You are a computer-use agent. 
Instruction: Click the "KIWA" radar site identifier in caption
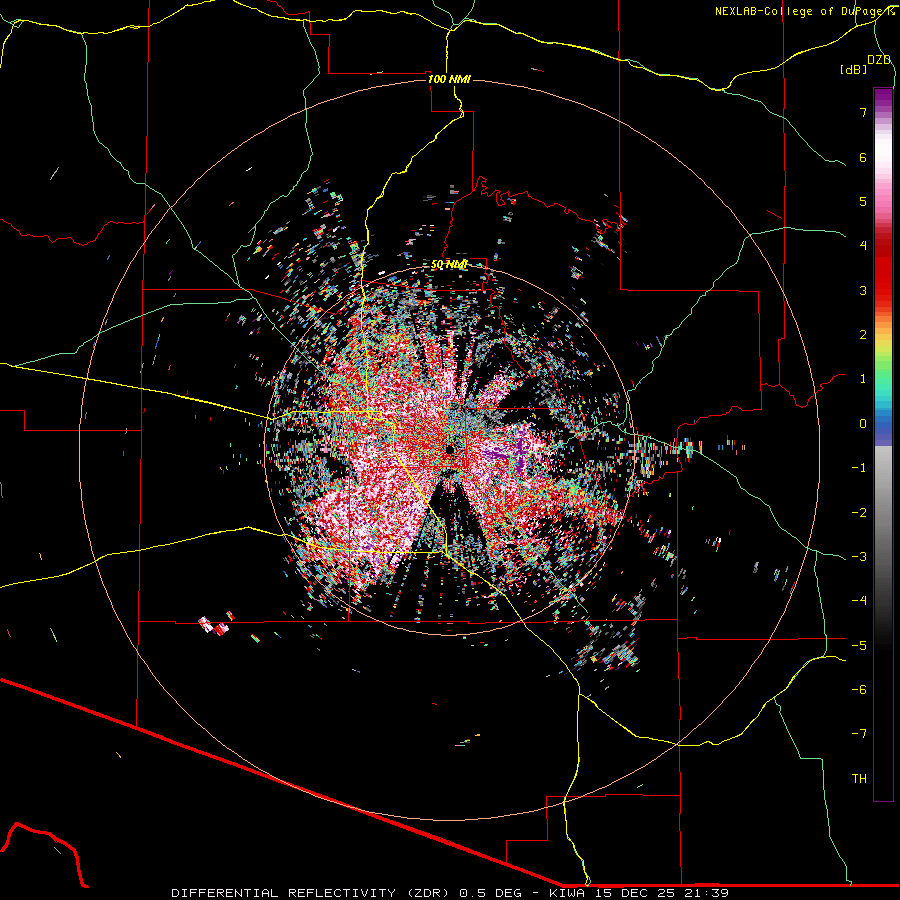pos(569,893)
